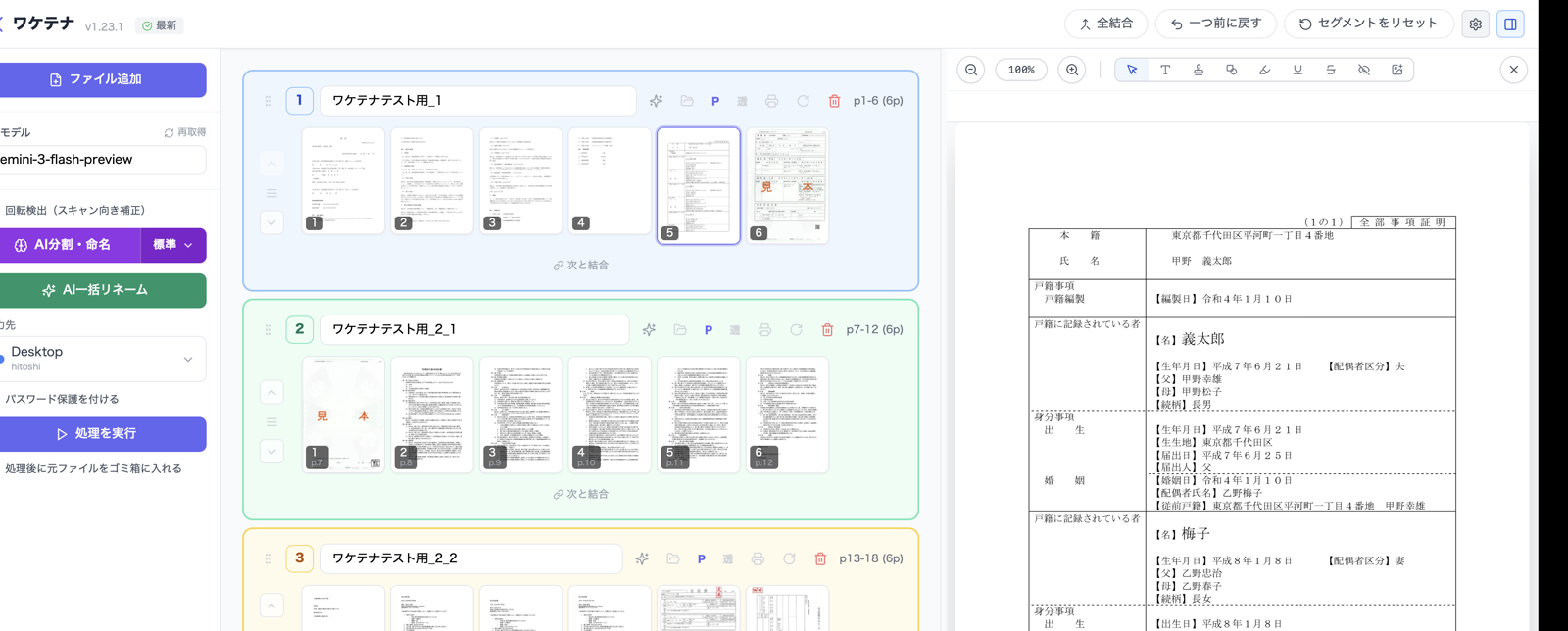Toggle 回転検出 scan orientation option
The width and height of the screenshot is (1568, 631).
point(74,210)
